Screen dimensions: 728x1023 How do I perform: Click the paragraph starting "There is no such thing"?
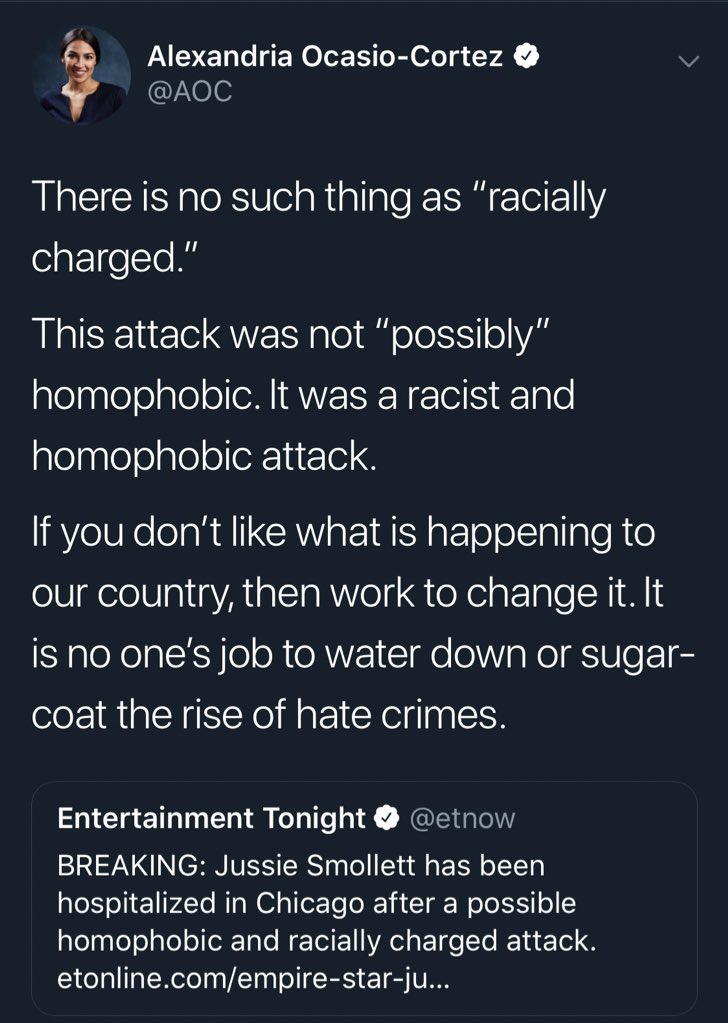[319, 227]
